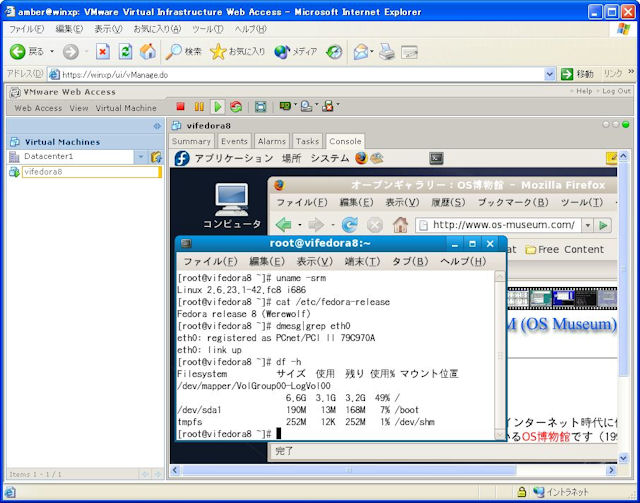Click the console horizontal scrollbar thumb
Image resolution: width=640 pixels, height=503 pixels.
349,470
